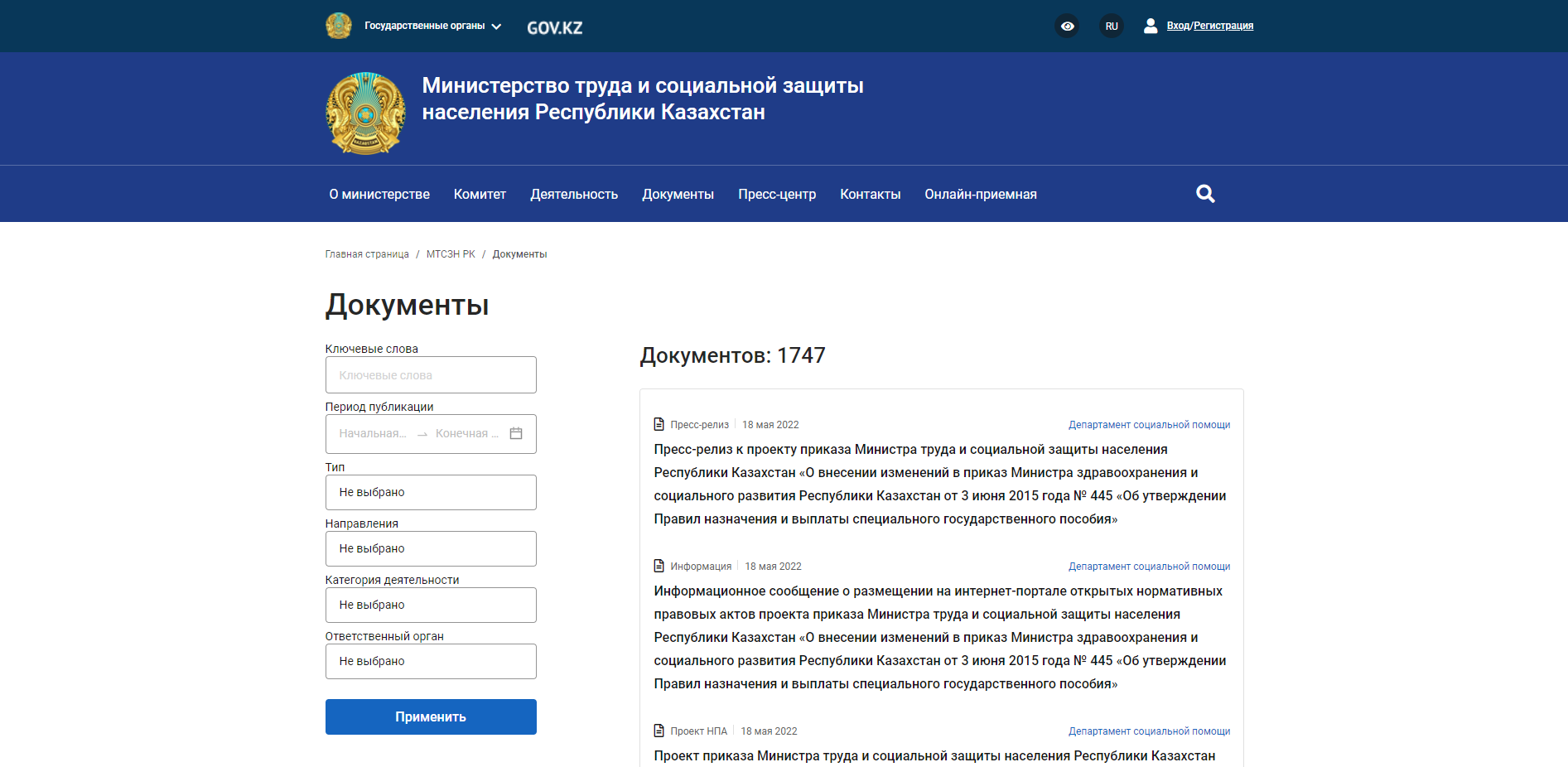Click Департамент социальной помощи on Проект НПА row
The height and width of the screenshot is (767, 1568).
click(1149, 731)
